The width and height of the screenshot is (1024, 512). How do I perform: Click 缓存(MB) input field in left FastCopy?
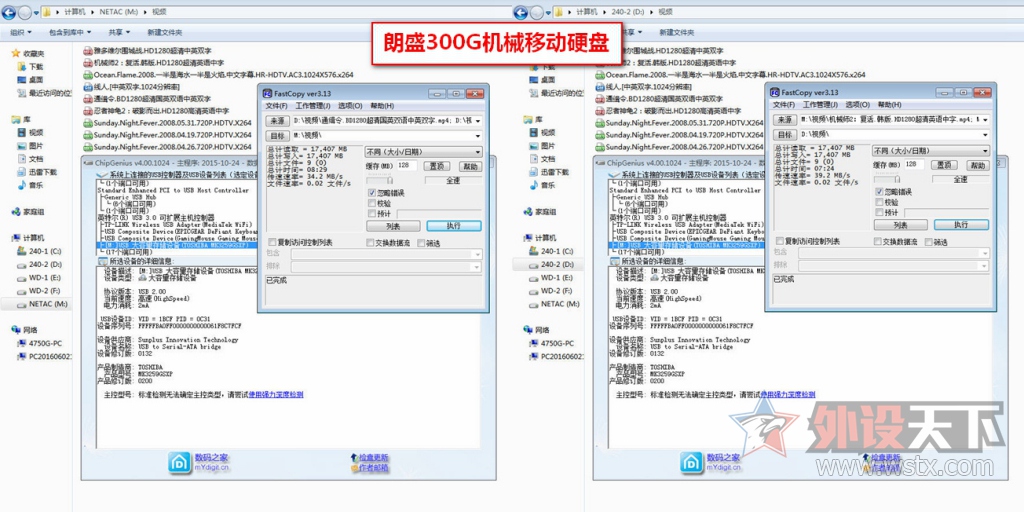[x=407, y=166]
